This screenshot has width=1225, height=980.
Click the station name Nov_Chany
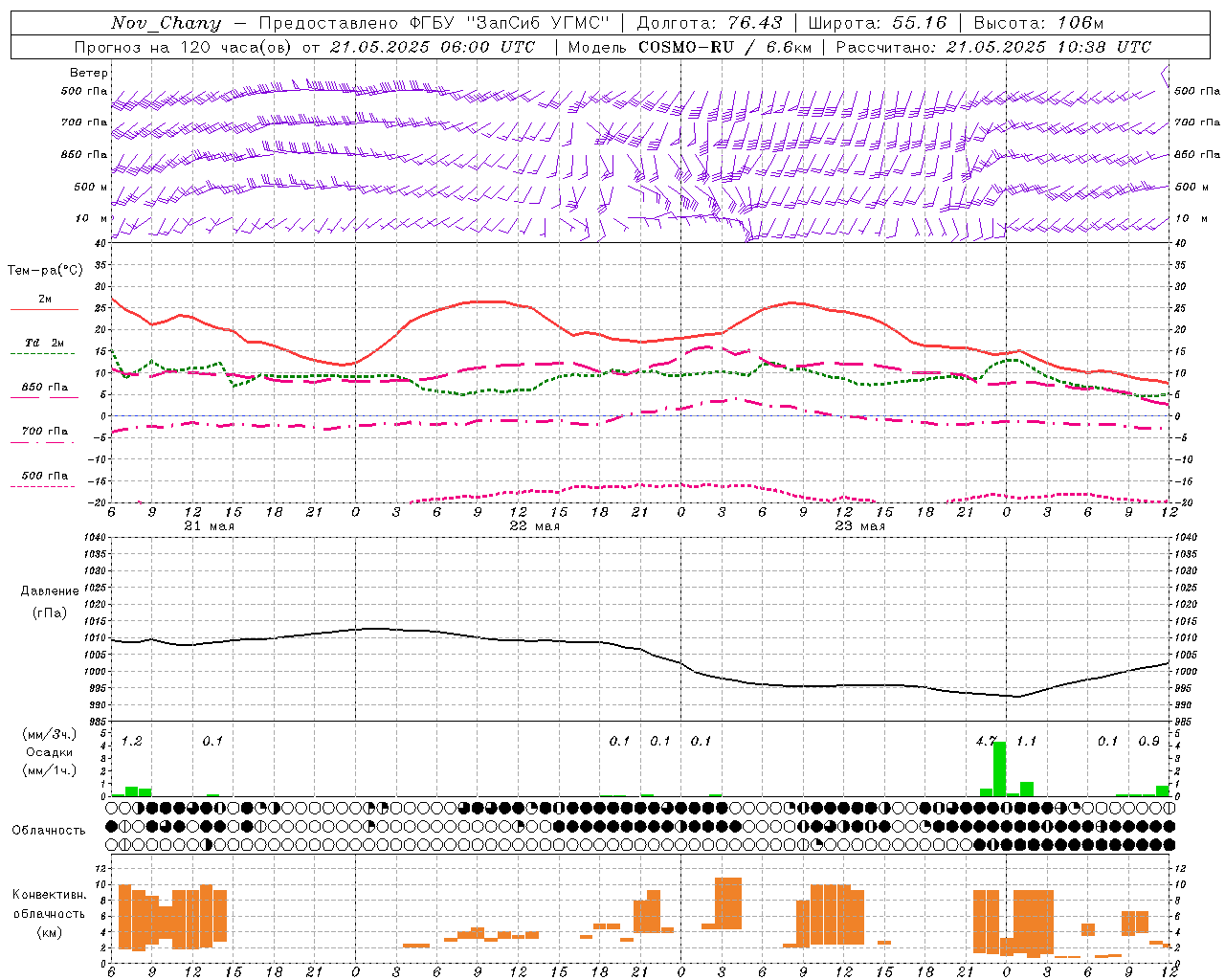click(x=166, y=23)
